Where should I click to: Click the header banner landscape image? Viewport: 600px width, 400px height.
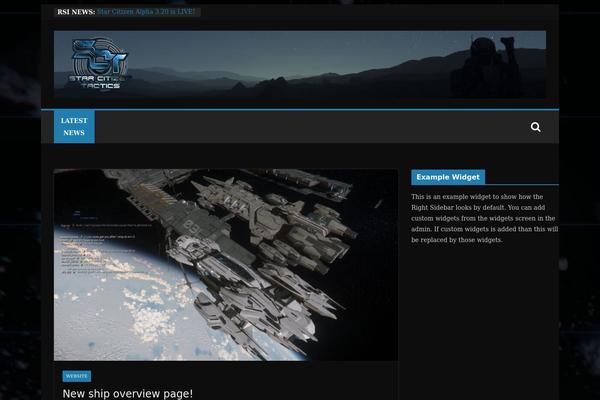(300, 65)
